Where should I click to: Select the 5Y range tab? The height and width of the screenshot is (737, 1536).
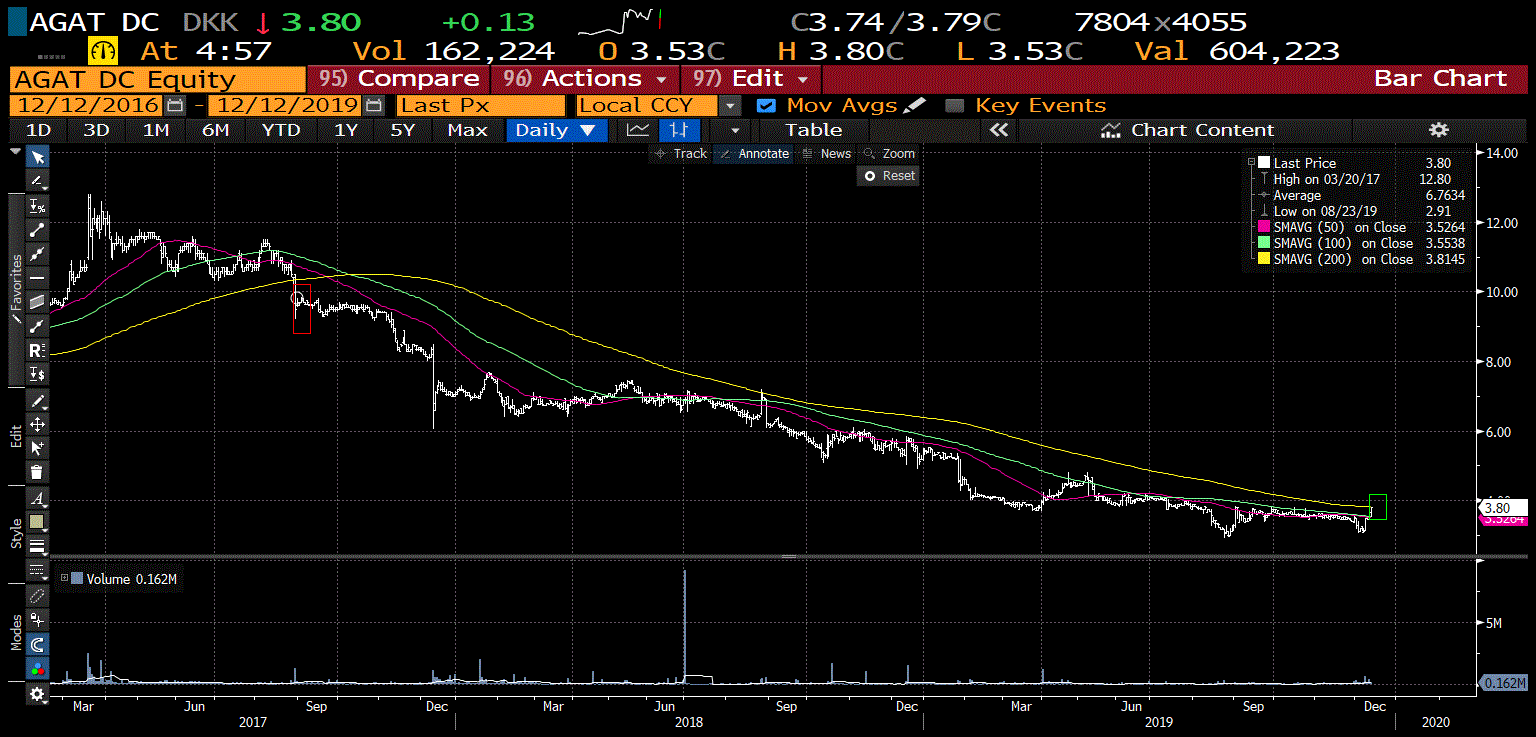tap(402, 130)
